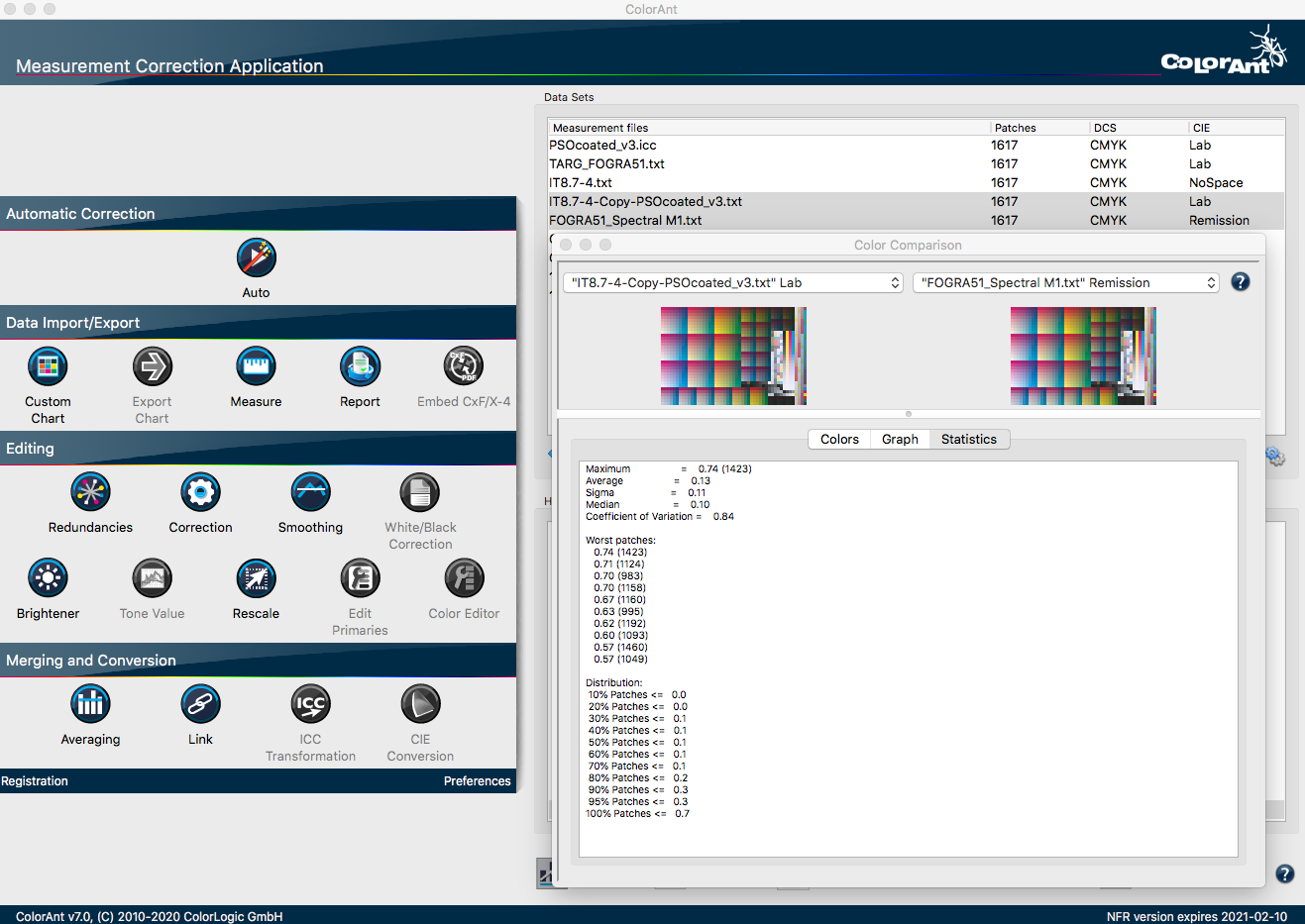The height and width of the screenshot is (924, 1305).
Task: Open the Color Editor tool
Action: [464, 578]
